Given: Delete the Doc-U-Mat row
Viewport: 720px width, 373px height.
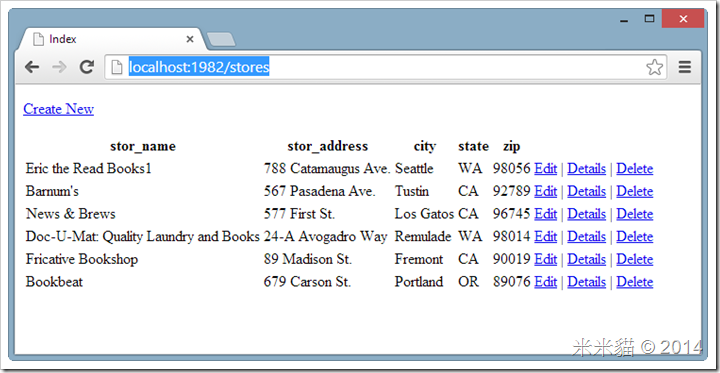Looking at the screenshot, I should [x=635, y=236].
